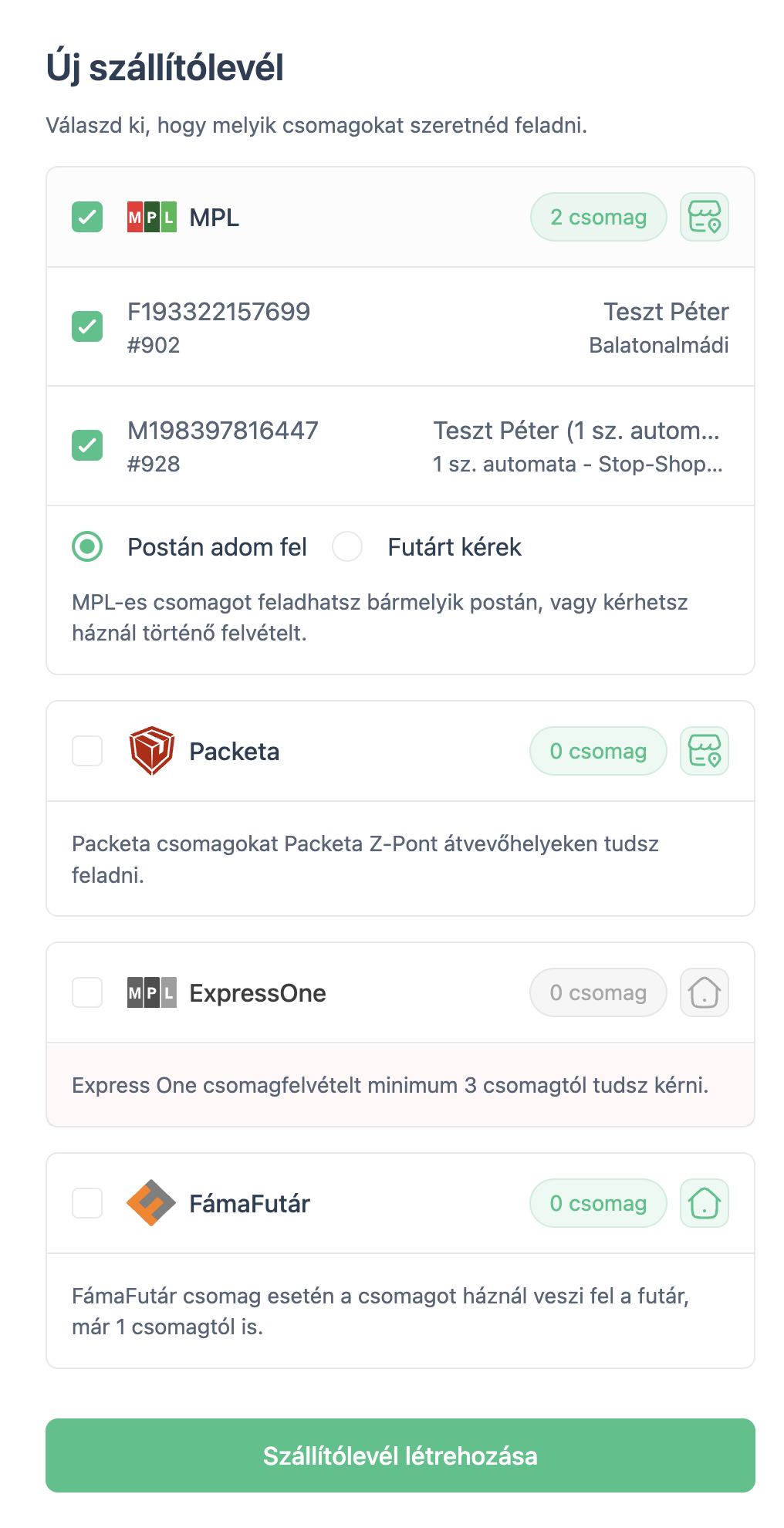The height and width of the screenshot is (1528, 784).
Task: Click the Packeta '0 csomag' badge
Action: 598,751
